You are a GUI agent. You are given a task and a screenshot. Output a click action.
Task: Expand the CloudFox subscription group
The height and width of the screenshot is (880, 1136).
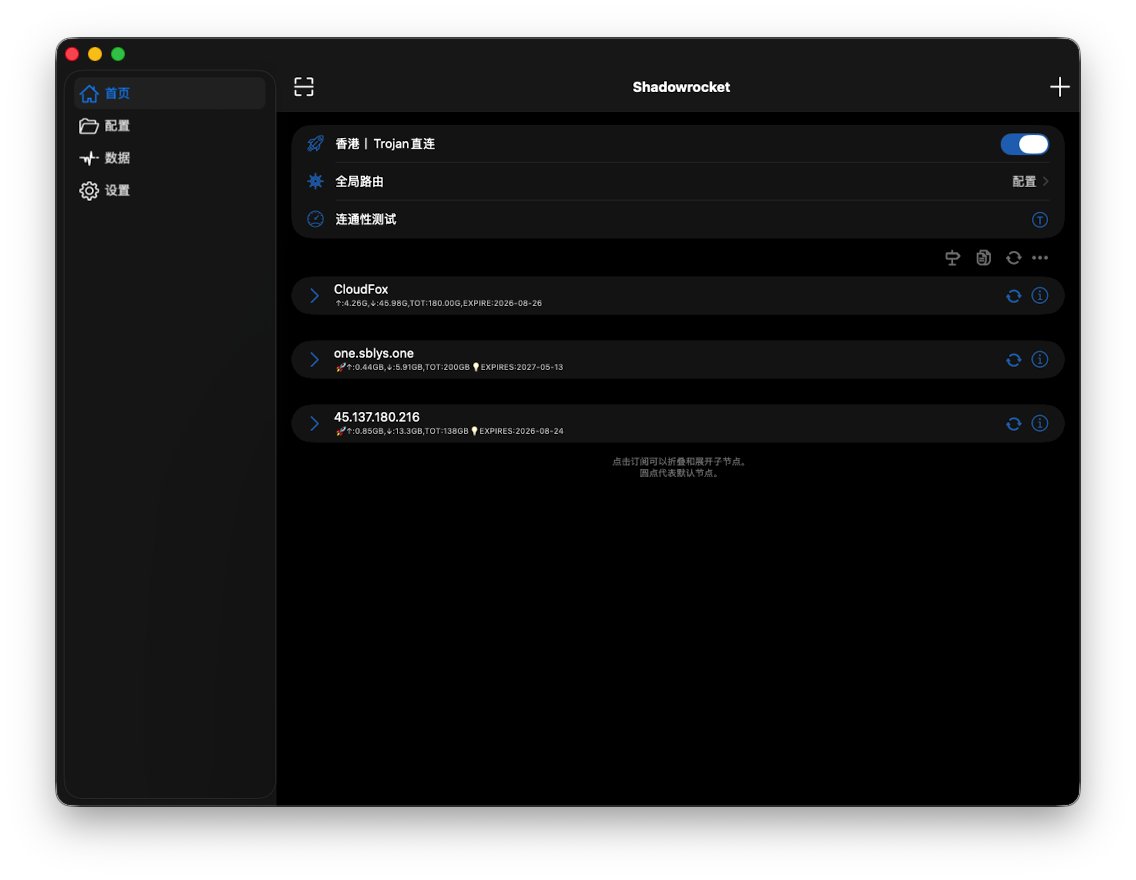[x=314, y=296]
